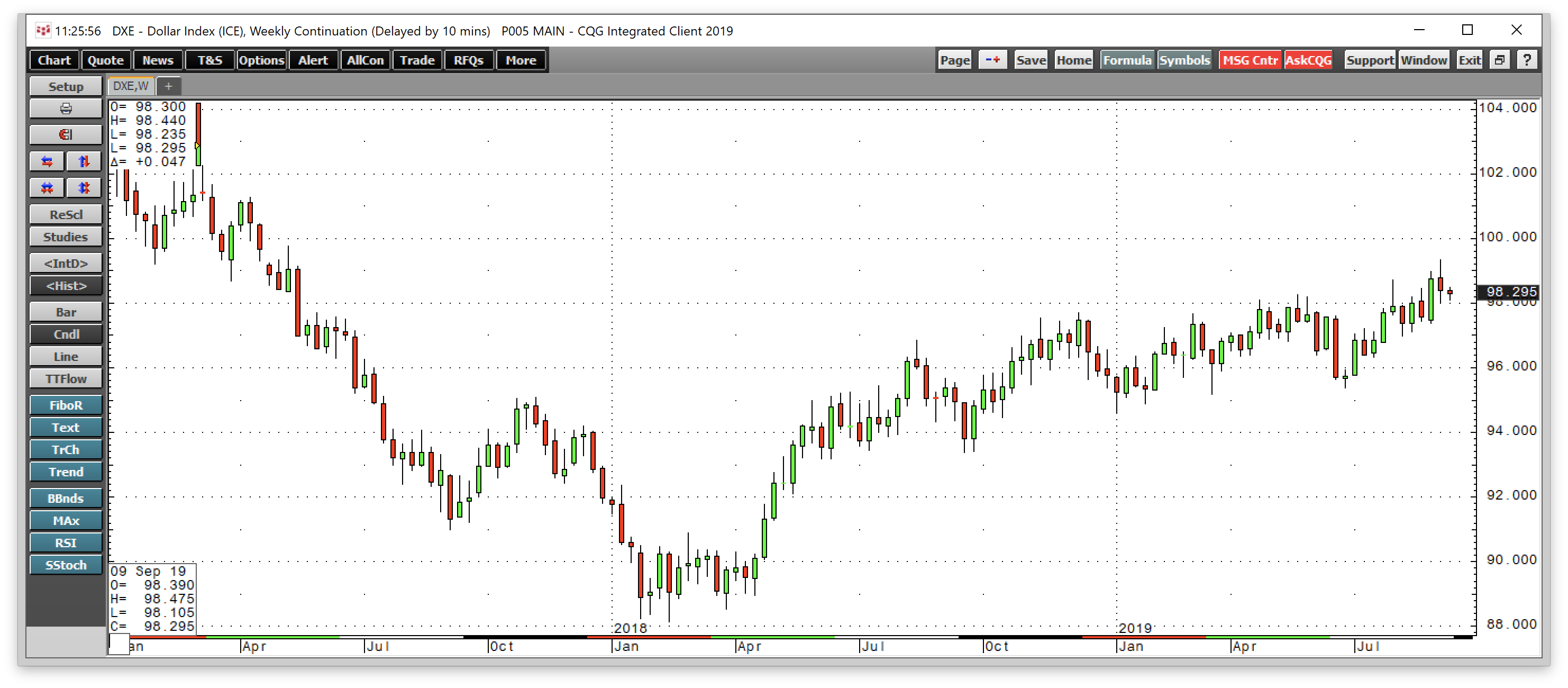Image resolution: width=1568 pixels, height=688 pixels.
Task: Open the Formula button
Action: pyautogui.click(x=1127, y=60)
